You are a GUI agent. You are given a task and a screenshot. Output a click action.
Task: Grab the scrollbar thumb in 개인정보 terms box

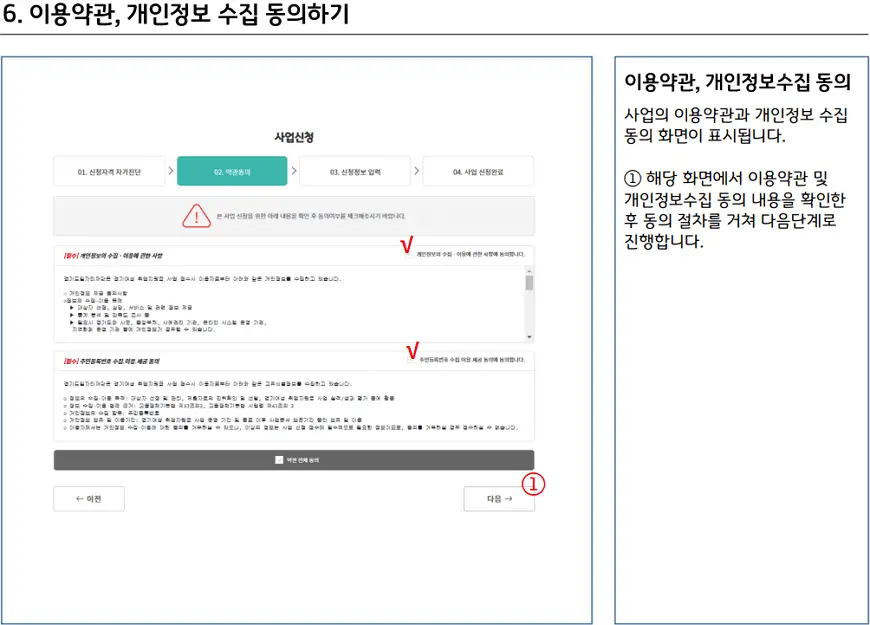pyautogui.click(x=529, y=283)
